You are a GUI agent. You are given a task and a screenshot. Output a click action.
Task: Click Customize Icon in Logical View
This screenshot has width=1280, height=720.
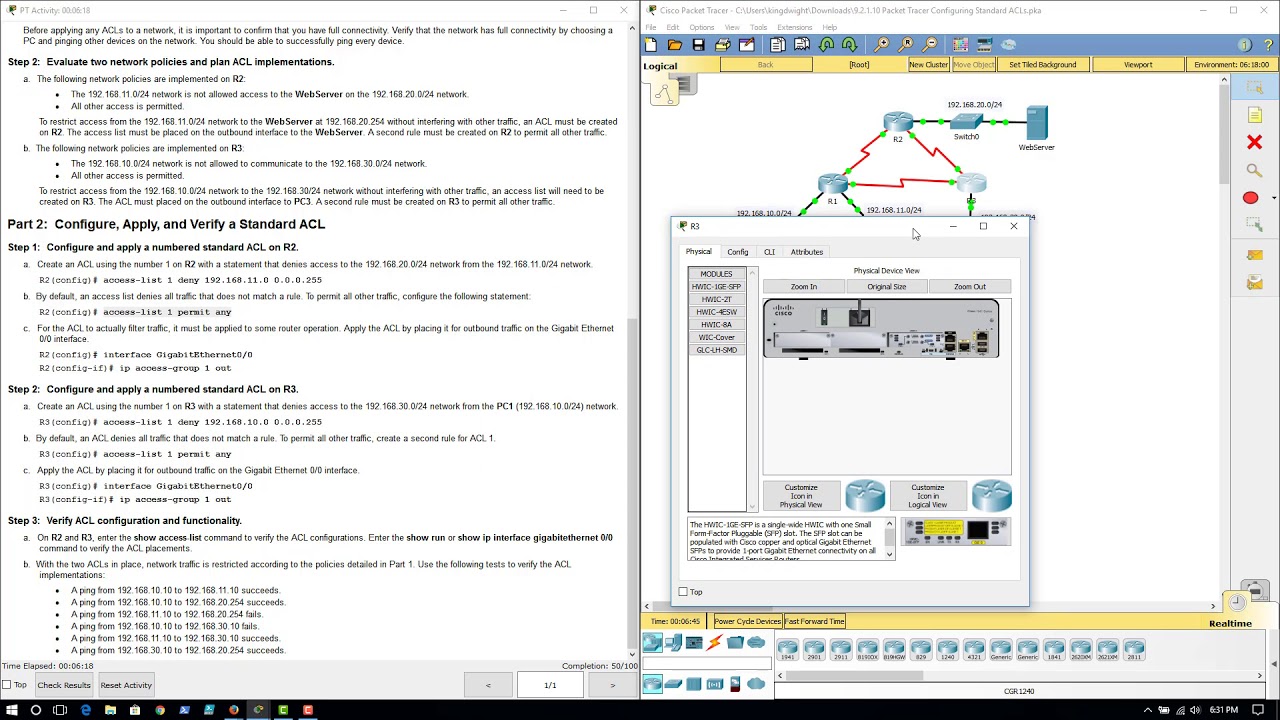927,496
